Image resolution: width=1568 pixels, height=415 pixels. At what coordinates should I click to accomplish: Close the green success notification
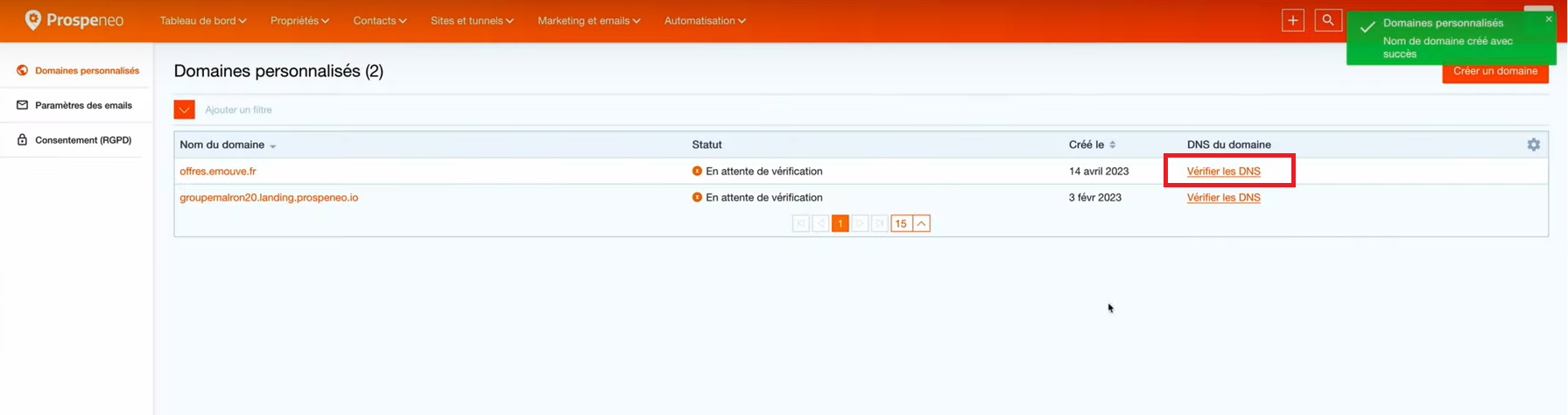pyautogui.click(x=1548, y=19)
